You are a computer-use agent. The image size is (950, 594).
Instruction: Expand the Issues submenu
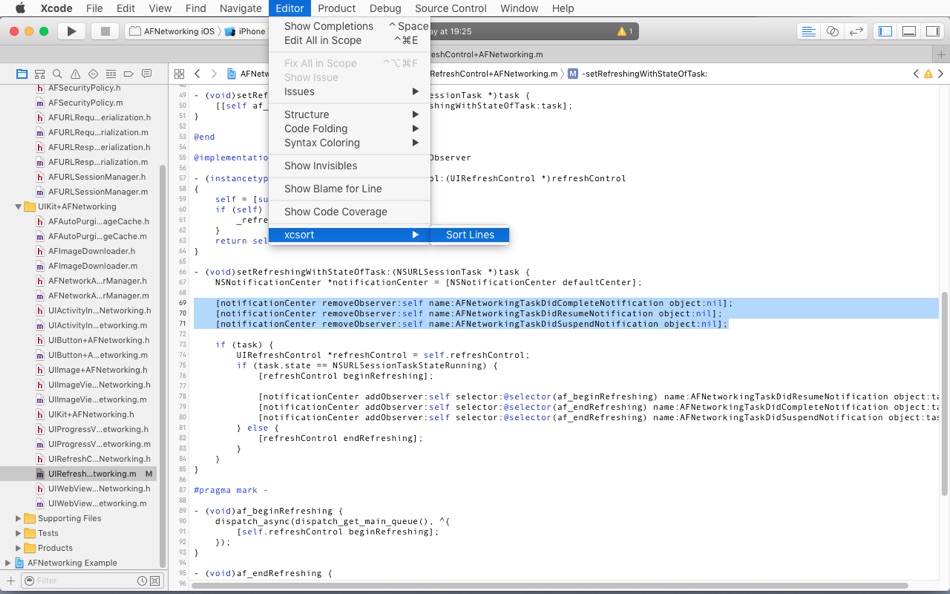point(349,92)
